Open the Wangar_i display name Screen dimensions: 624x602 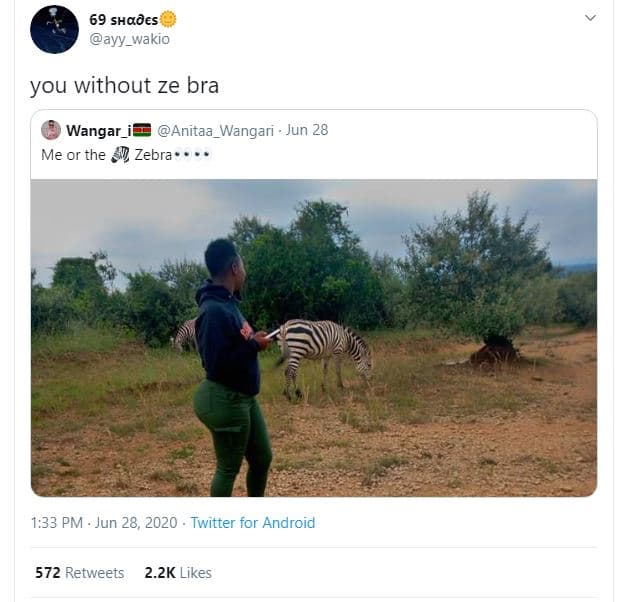98,130
